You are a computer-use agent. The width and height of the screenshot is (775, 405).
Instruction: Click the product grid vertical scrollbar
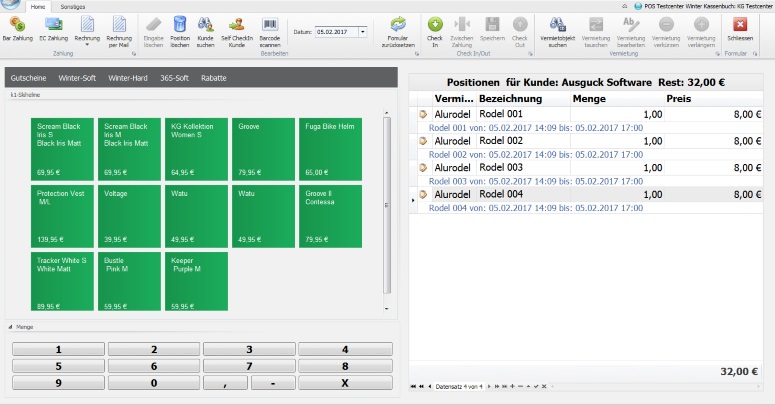387,205
